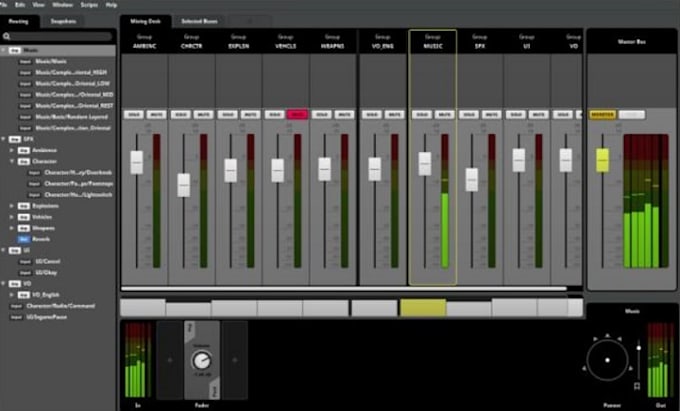Solo the CHRCTR group

[x=180, y=115]
